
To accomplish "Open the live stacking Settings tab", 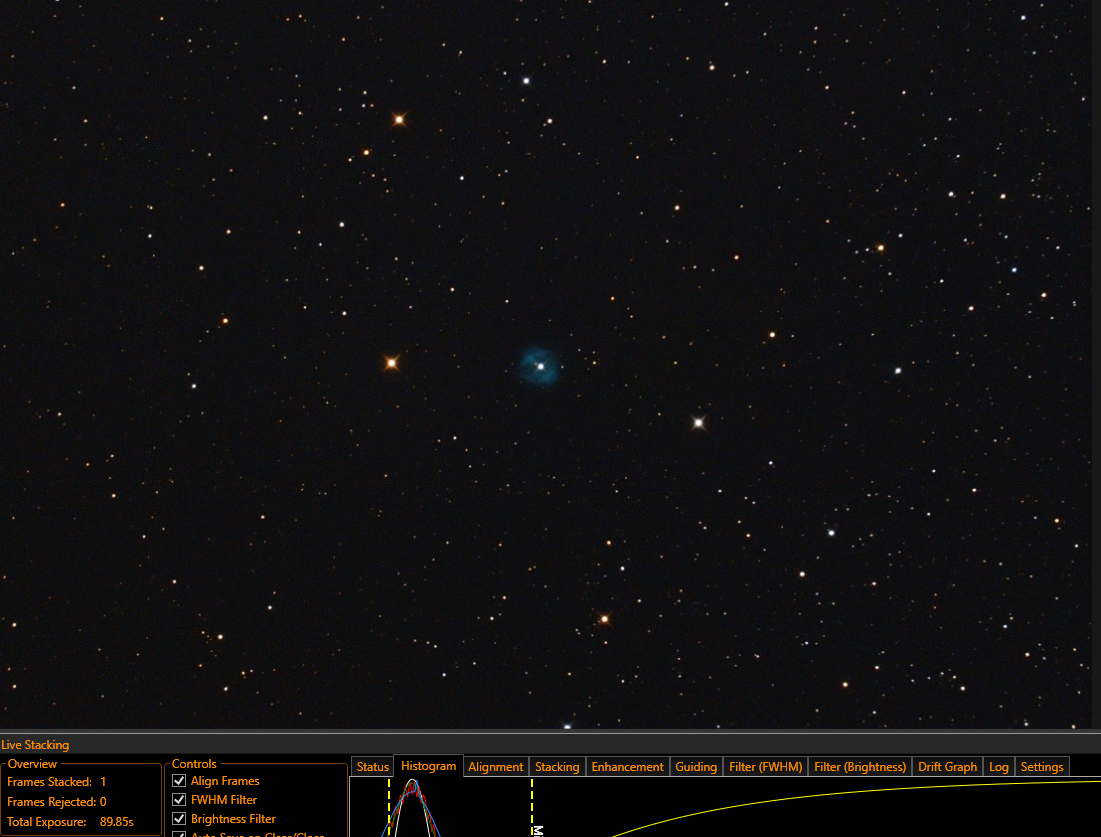I will [1042, 767].
